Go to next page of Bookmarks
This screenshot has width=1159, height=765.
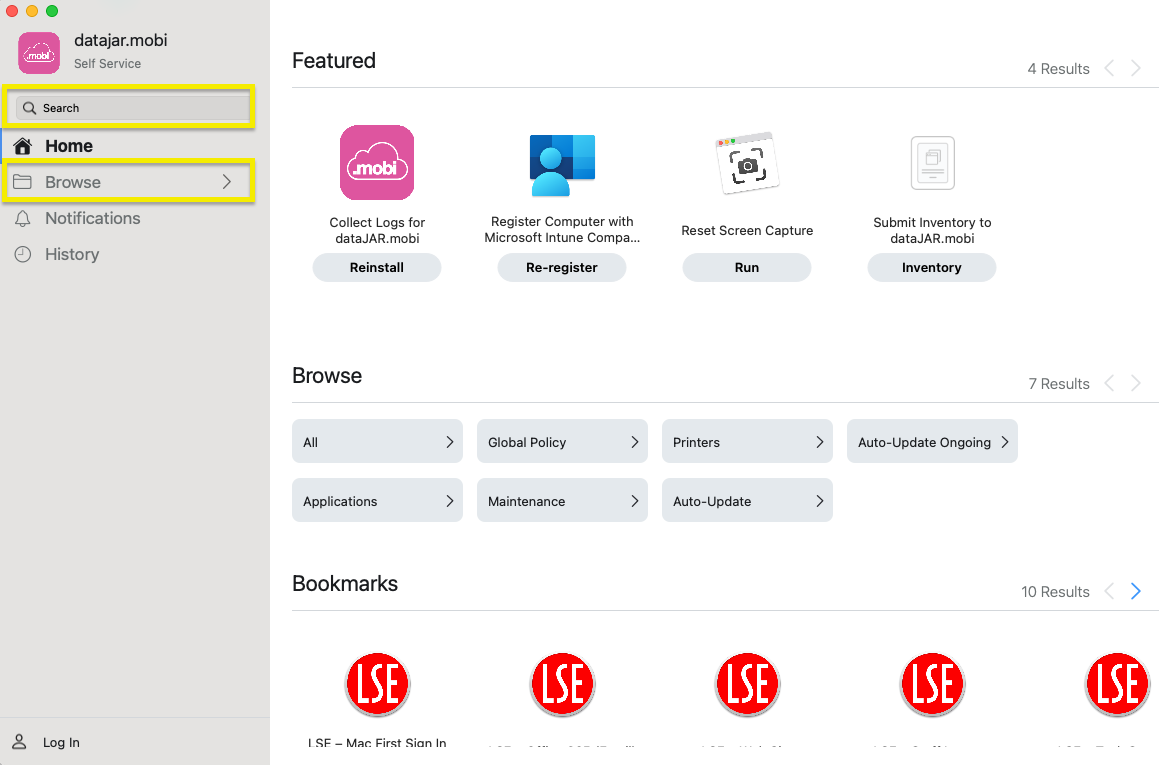1135,591
